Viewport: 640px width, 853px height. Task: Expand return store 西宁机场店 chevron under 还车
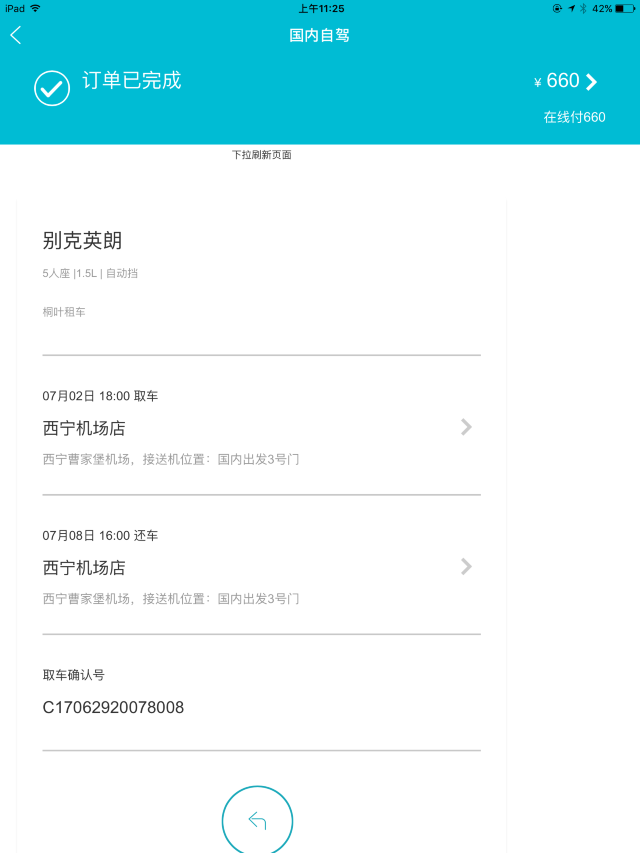[x=466, y=566]
